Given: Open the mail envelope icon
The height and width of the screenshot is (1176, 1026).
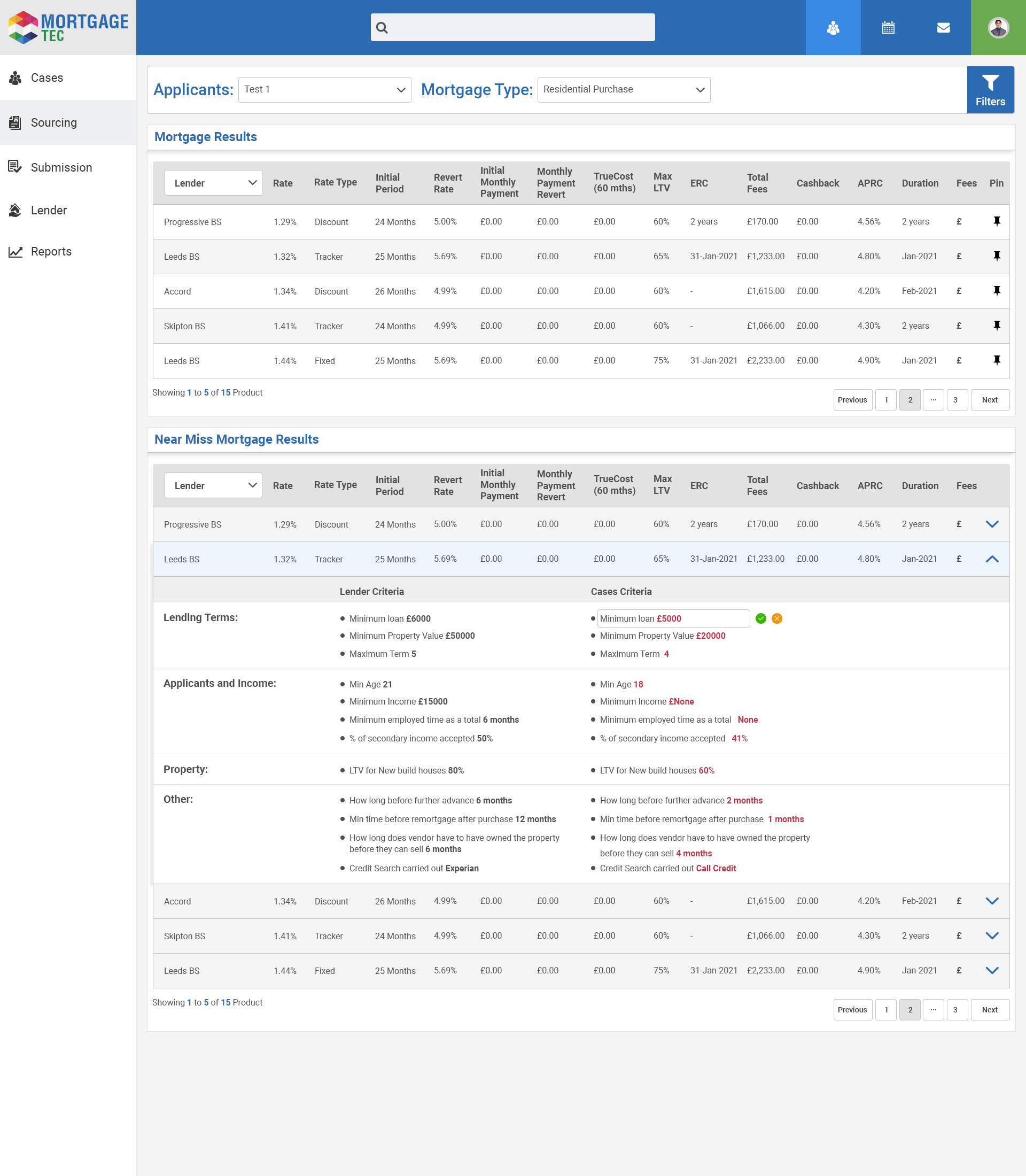Looking at the screenshot, I should pos(943,27).
